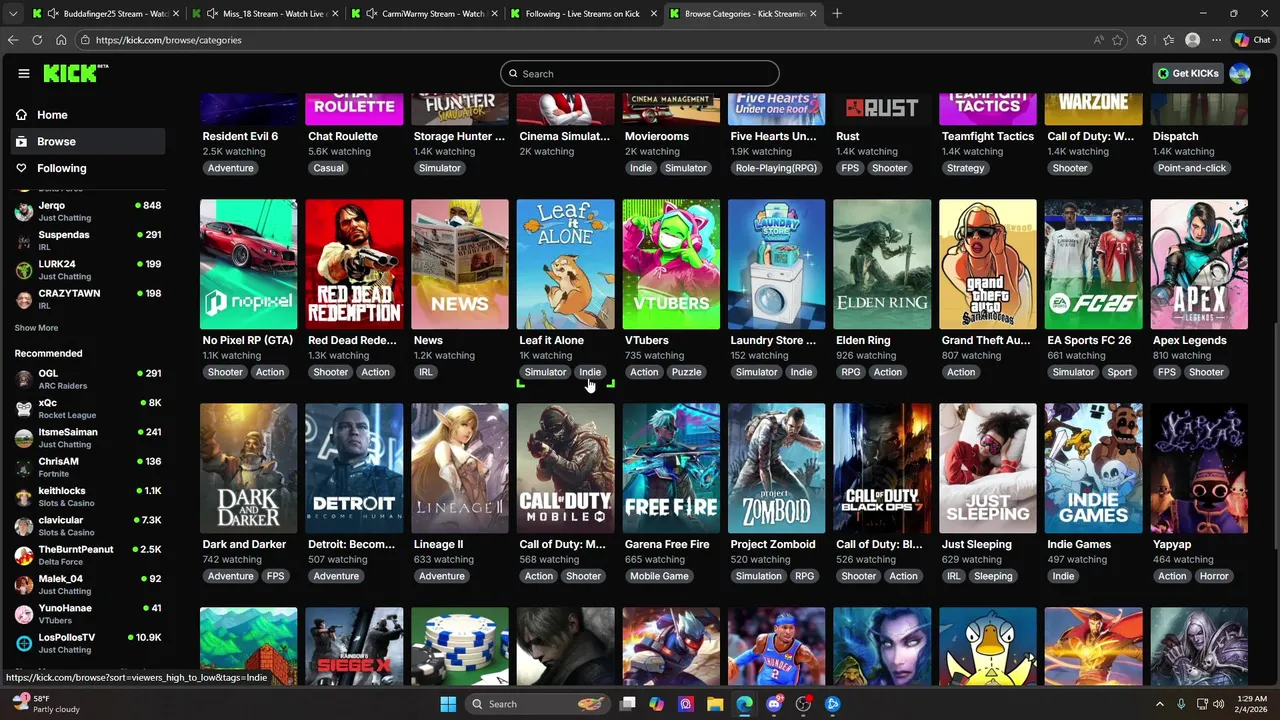Viewport: 1280px width, 720px height.
Task: Click TheBurntPeanut in Recommended list
Action: tap(88, 555)
